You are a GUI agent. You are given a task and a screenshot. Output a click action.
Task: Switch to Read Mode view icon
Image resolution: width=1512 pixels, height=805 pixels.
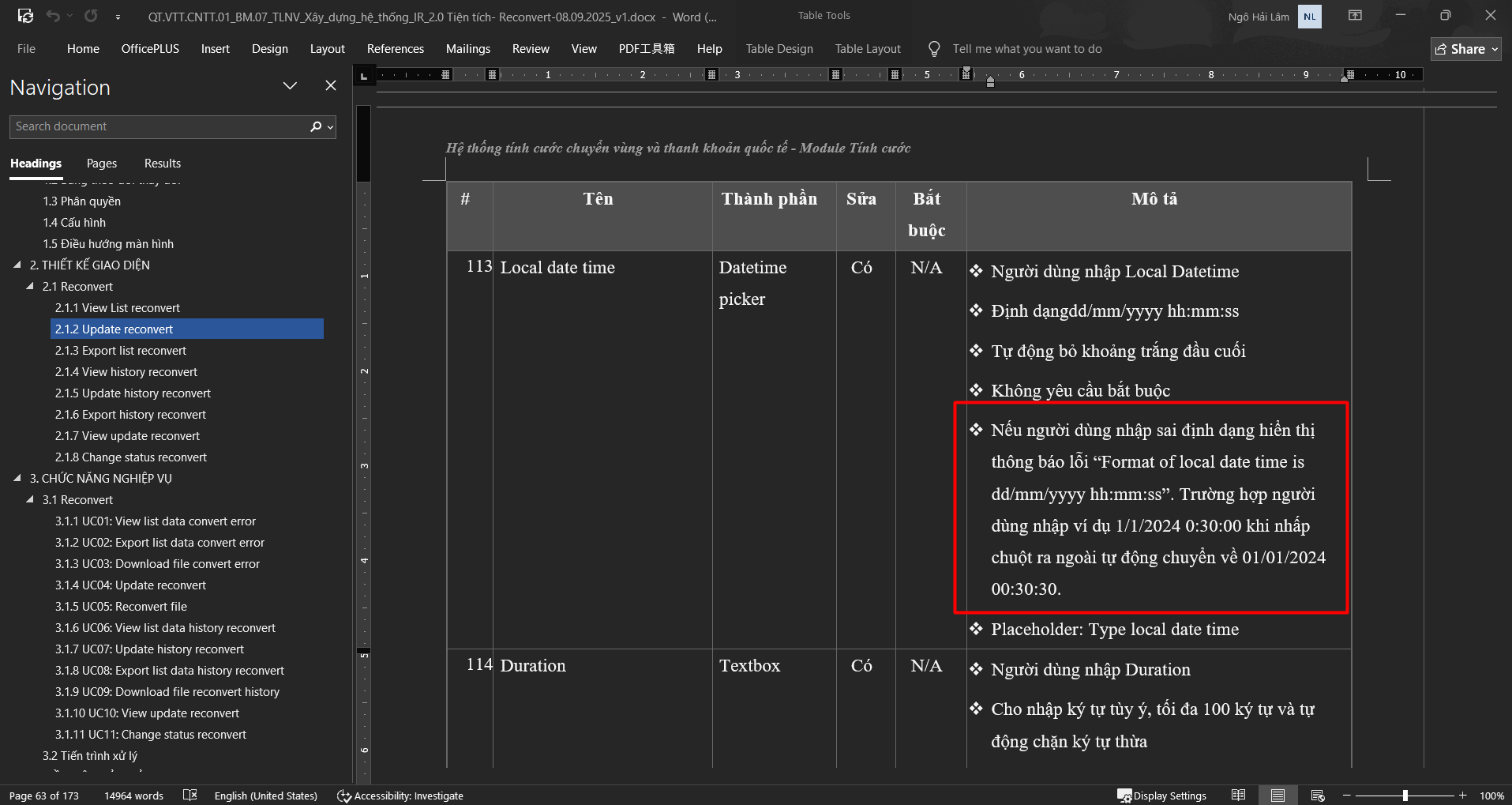(1238, 795)
